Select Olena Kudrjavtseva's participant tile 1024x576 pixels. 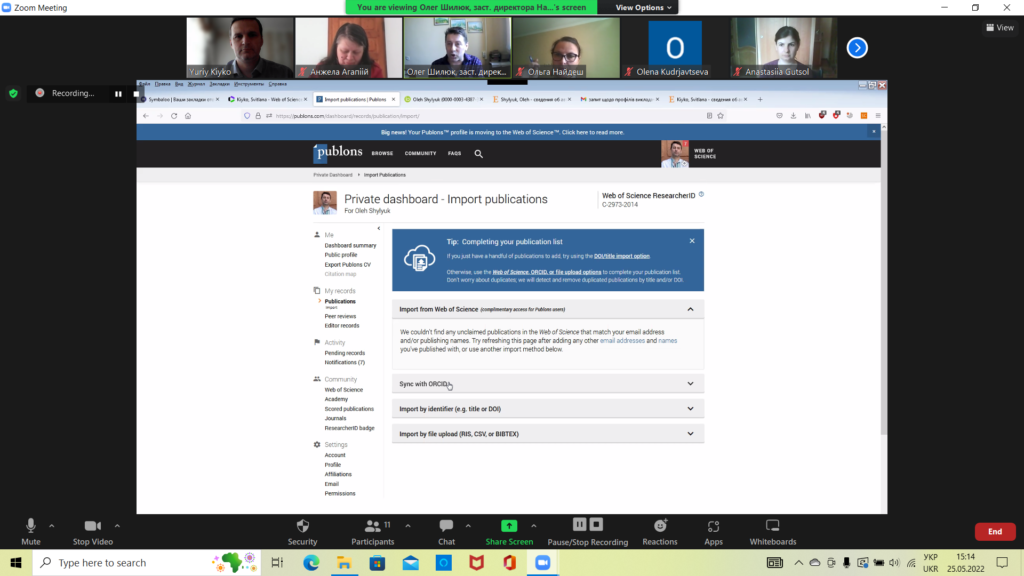click(675, 48)
